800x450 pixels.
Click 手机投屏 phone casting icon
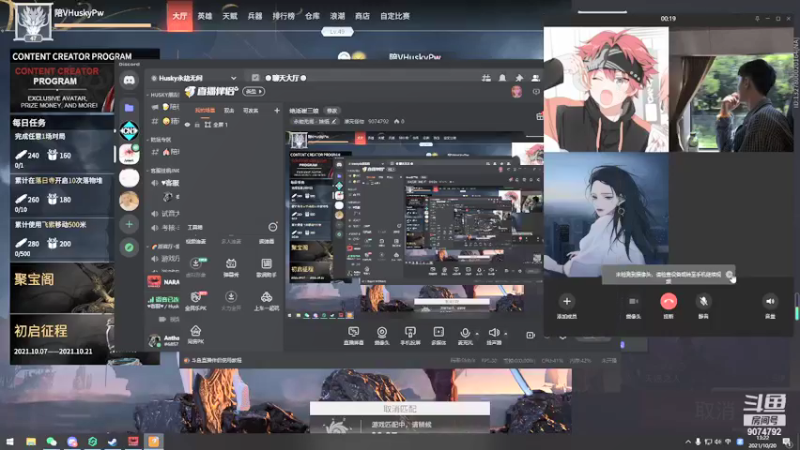pos(410,336)
